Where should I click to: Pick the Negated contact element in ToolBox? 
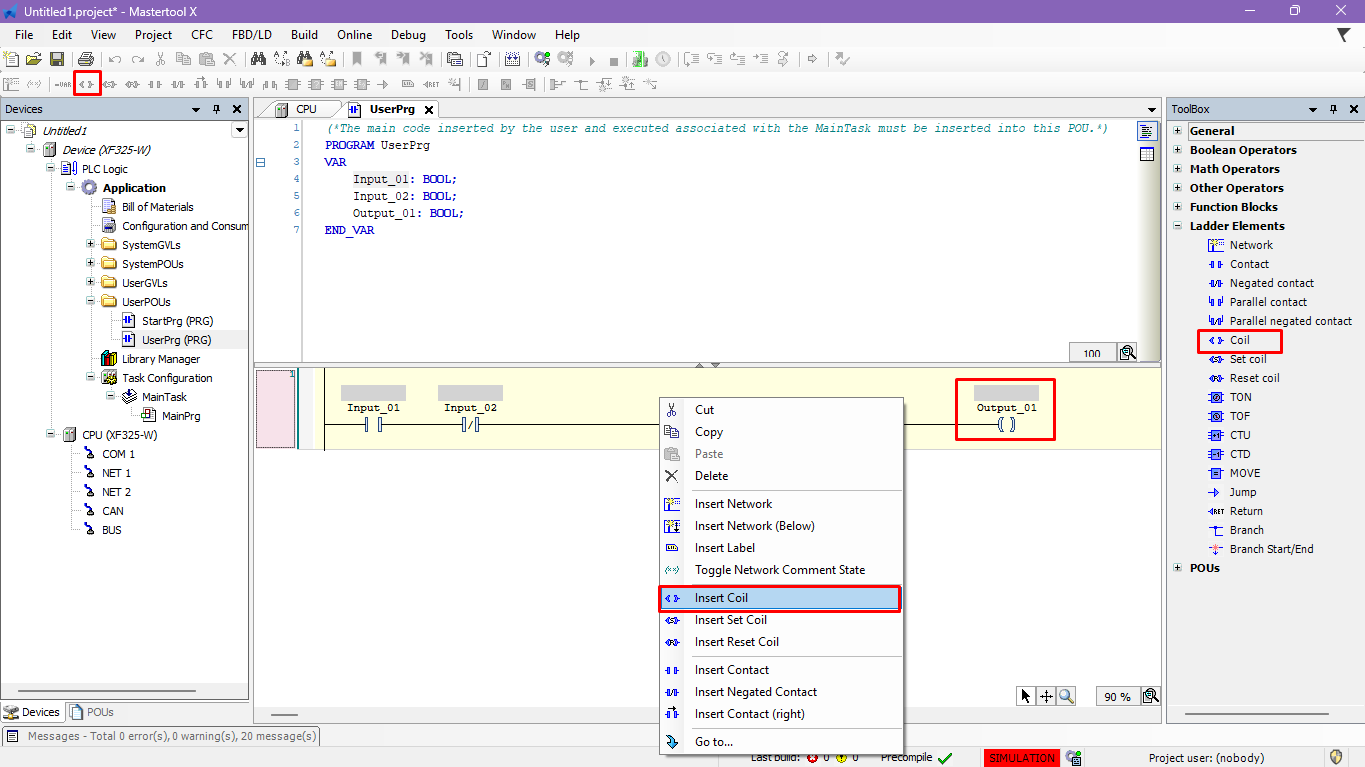(1271, 283)
